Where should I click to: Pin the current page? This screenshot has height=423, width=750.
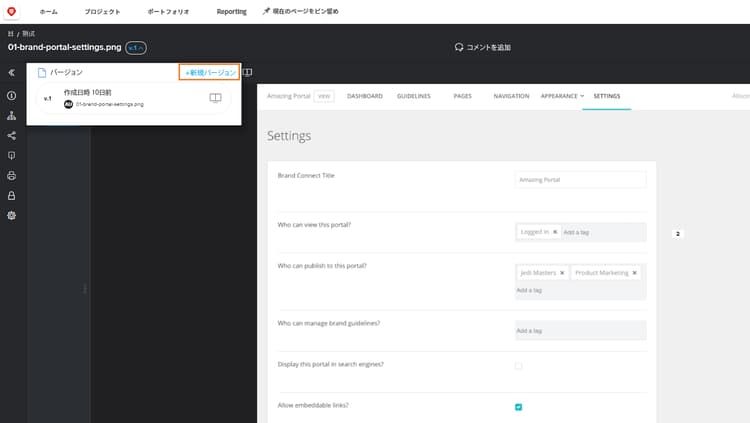tap(300, 11)
